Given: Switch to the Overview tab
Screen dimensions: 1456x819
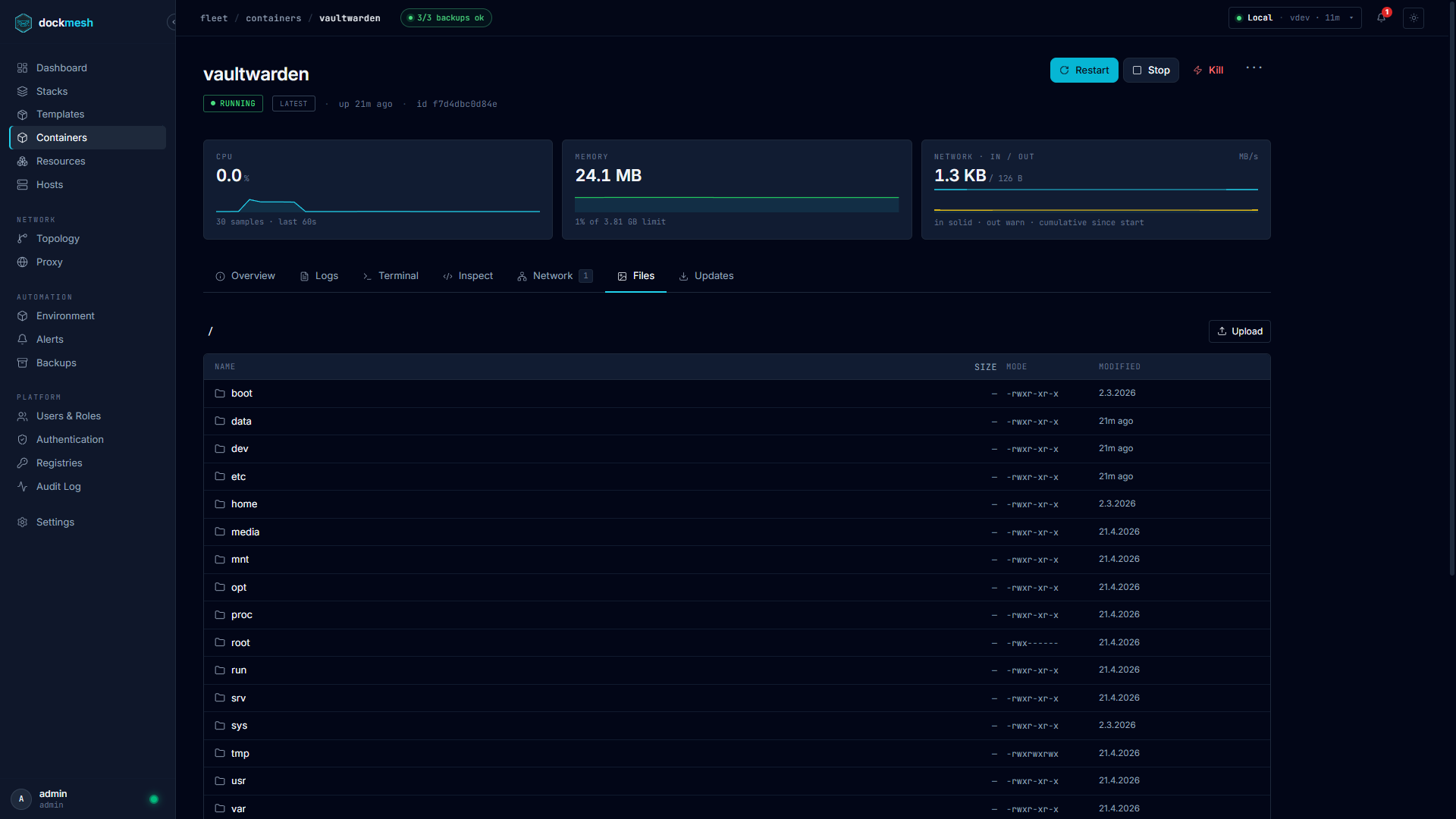Looking at the screenshot, I should point(246,276).
